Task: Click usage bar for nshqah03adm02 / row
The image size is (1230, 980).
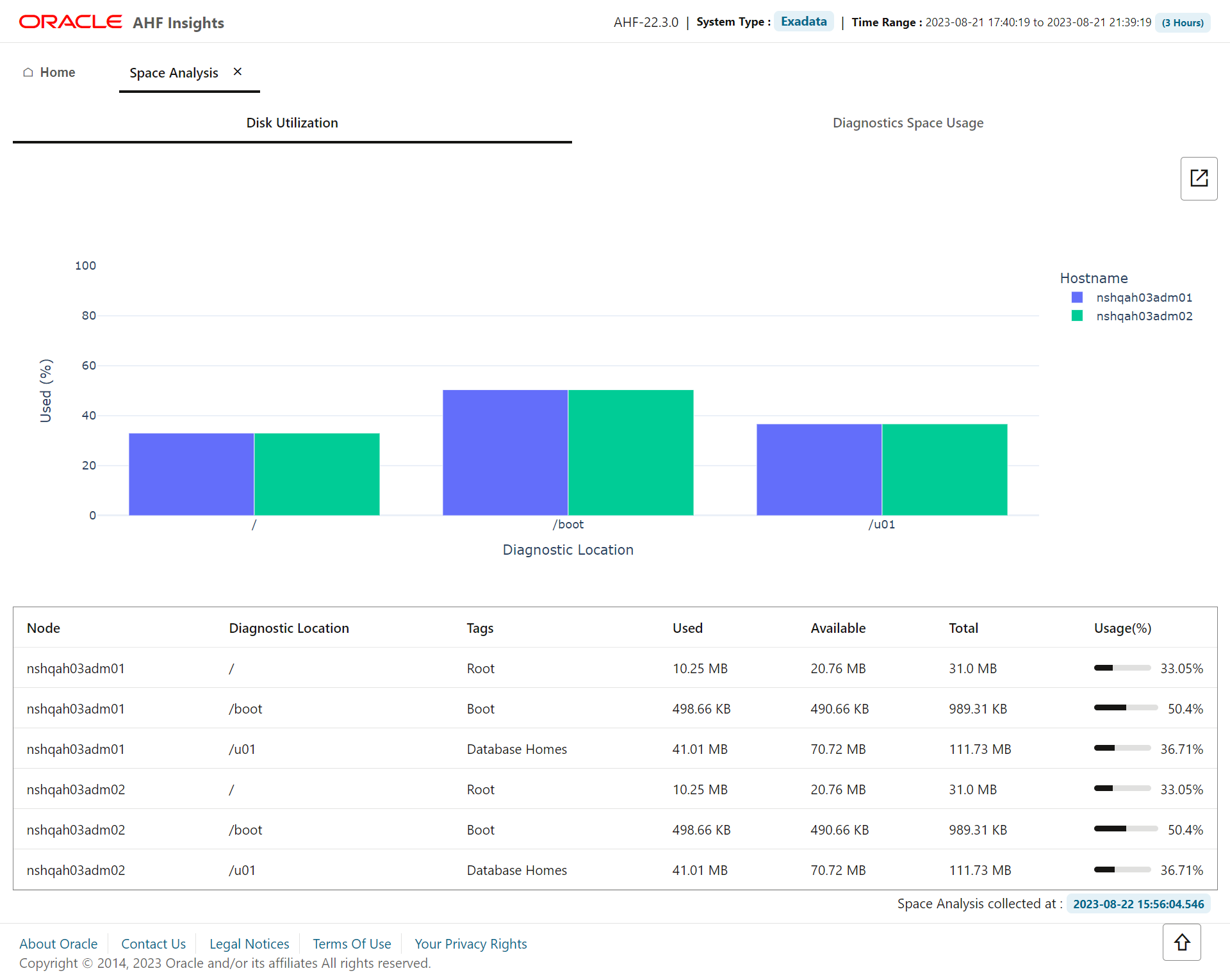Action: [1122, 788]
